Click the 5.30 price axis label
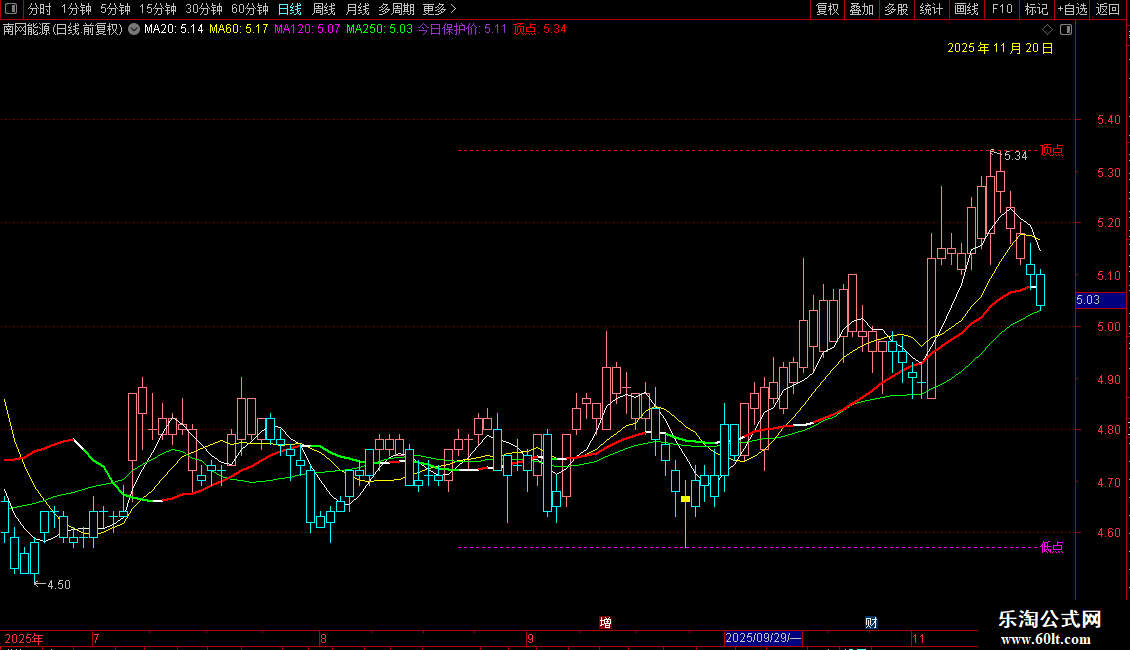This screenshot has width=1130, height=650. pos(1108,173)
